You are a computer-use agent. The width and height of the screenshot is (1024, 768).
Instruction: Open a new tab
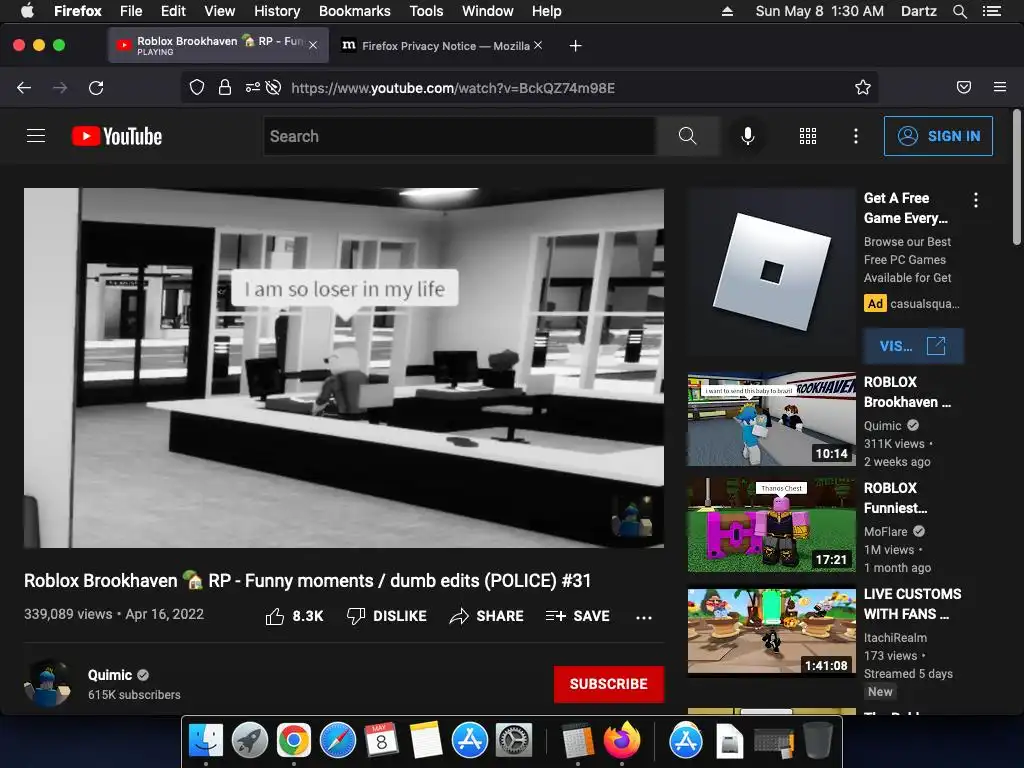coord(575,46)
